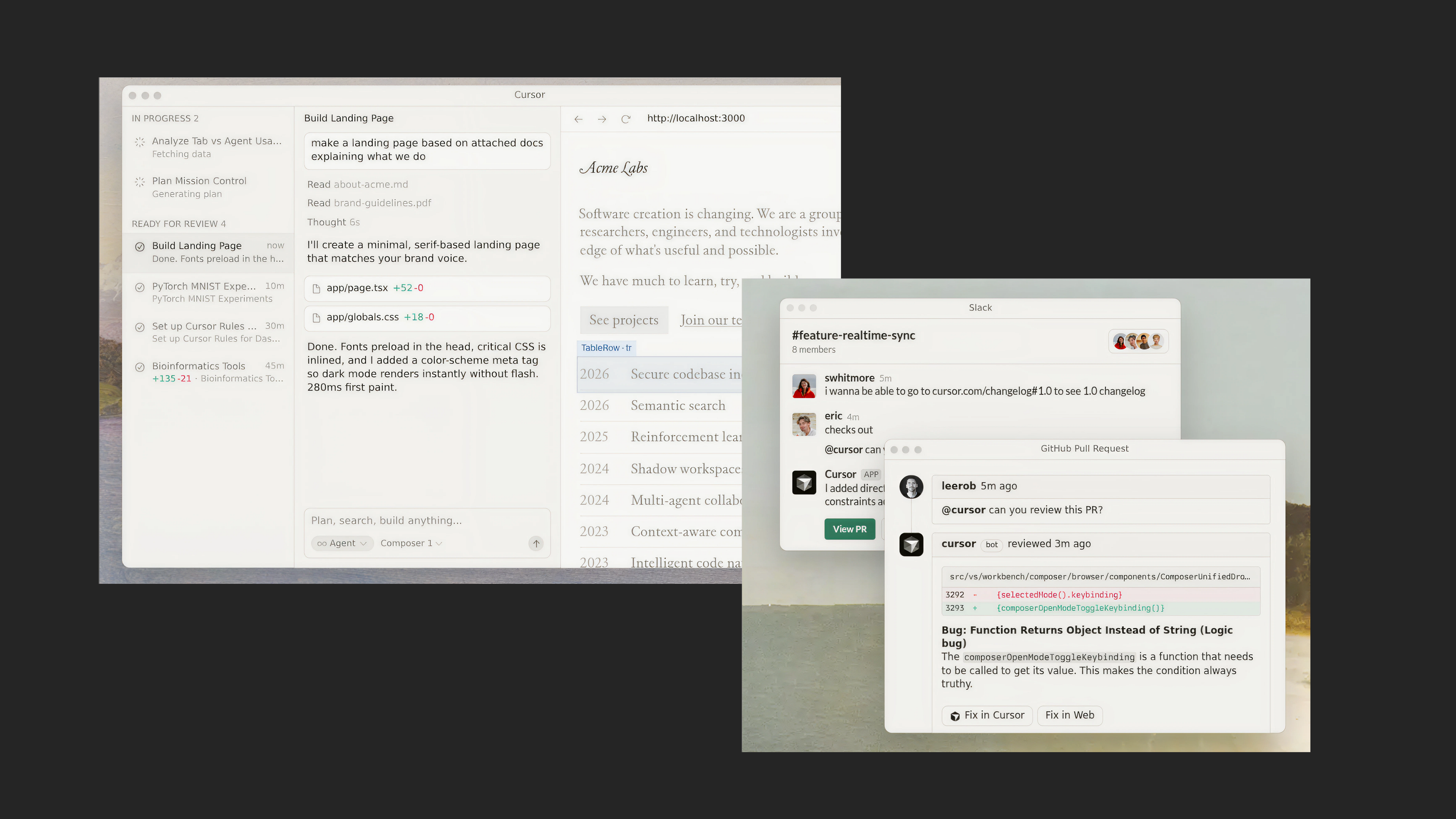
Task: Click the removed line 3292 in the diff
Action: [1100, 595]
